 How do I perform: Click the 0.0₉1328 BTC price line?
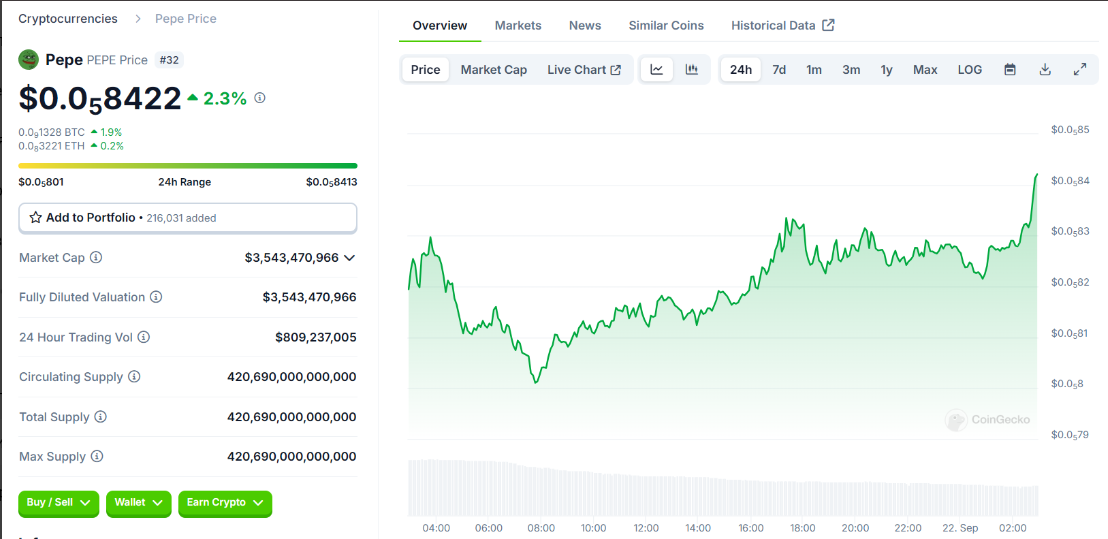coord(71,132)
